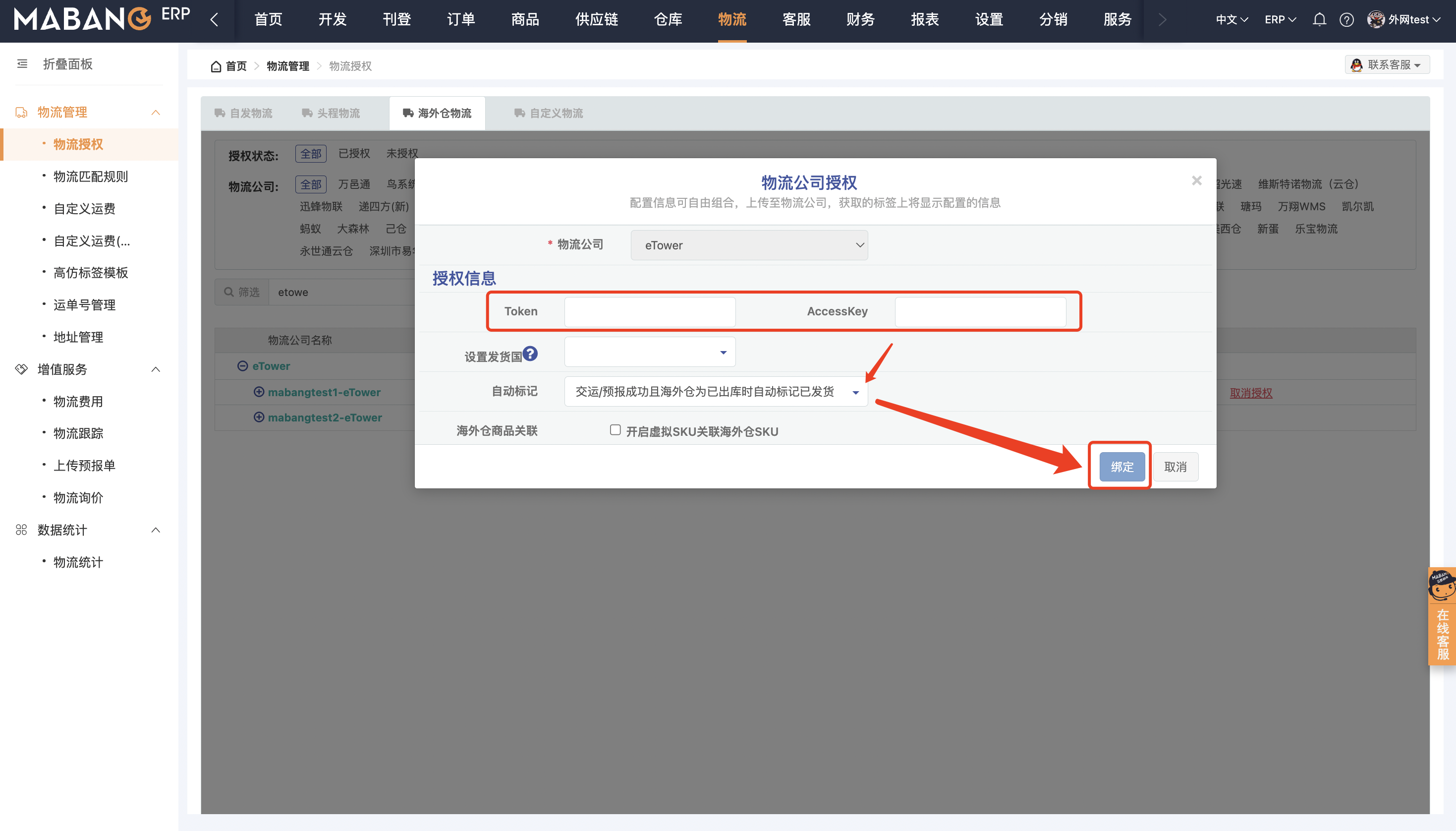Click the AccessKey input field

980,311
